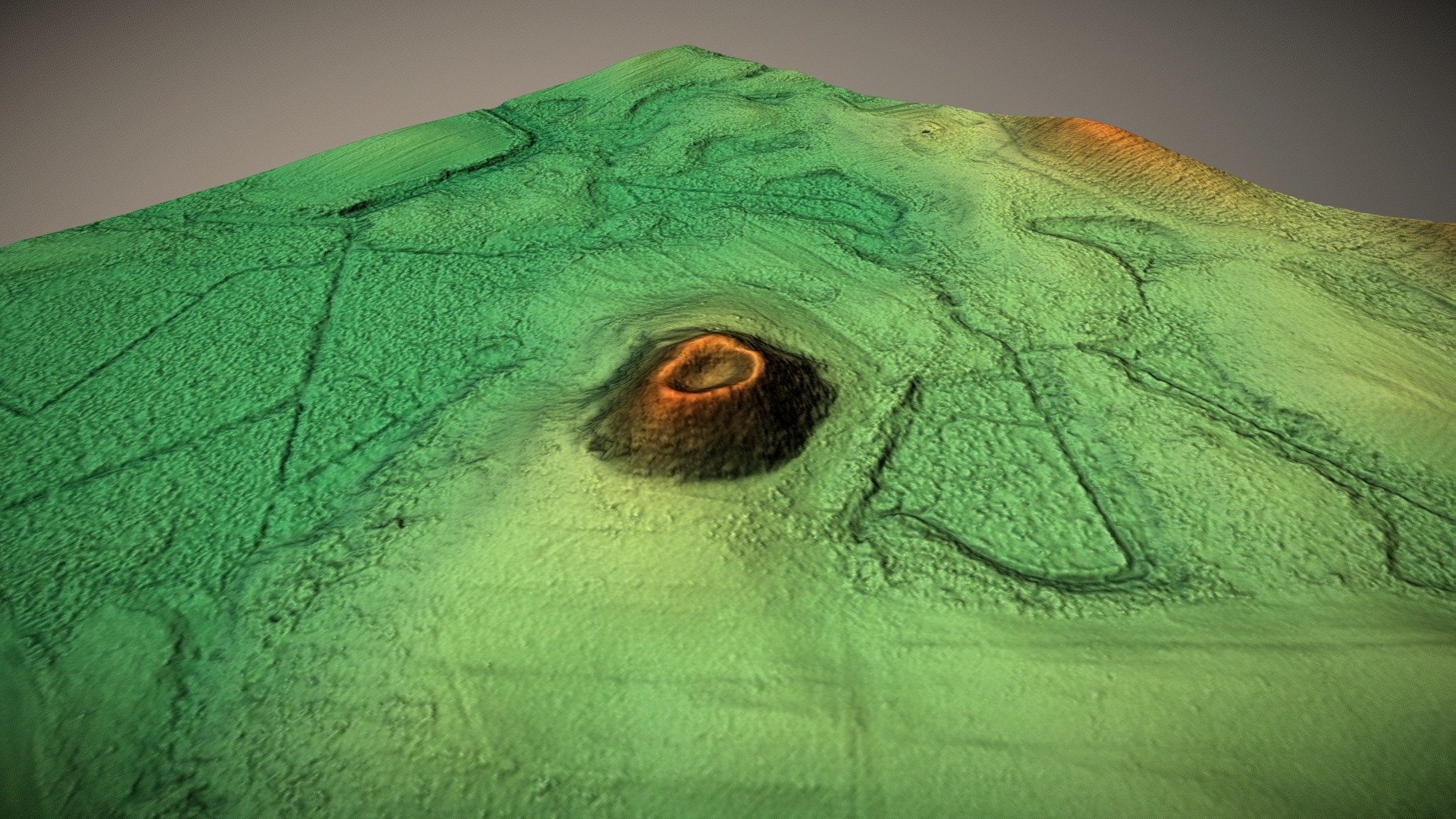Click the orange-rimmed crater mound in the terrain

(x=711, y=407)
